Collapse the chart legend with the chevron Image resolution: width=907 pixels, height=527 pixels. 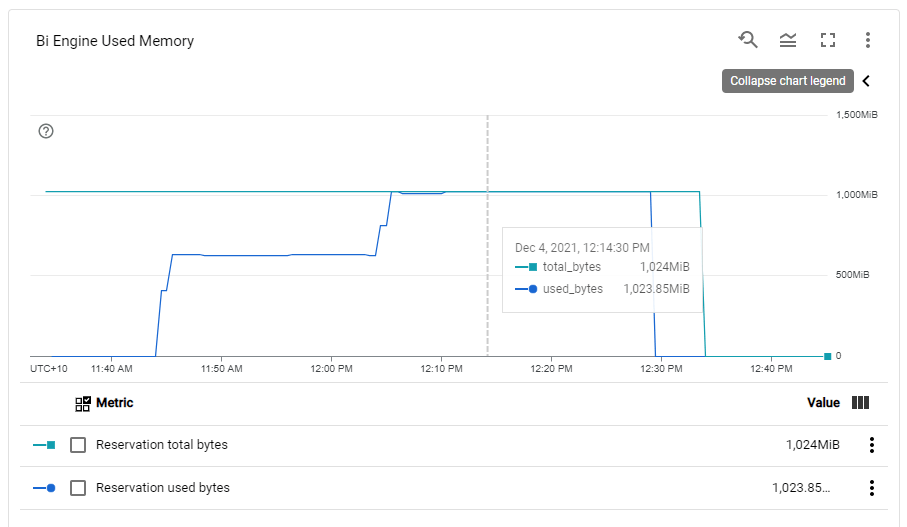point(866,81)
